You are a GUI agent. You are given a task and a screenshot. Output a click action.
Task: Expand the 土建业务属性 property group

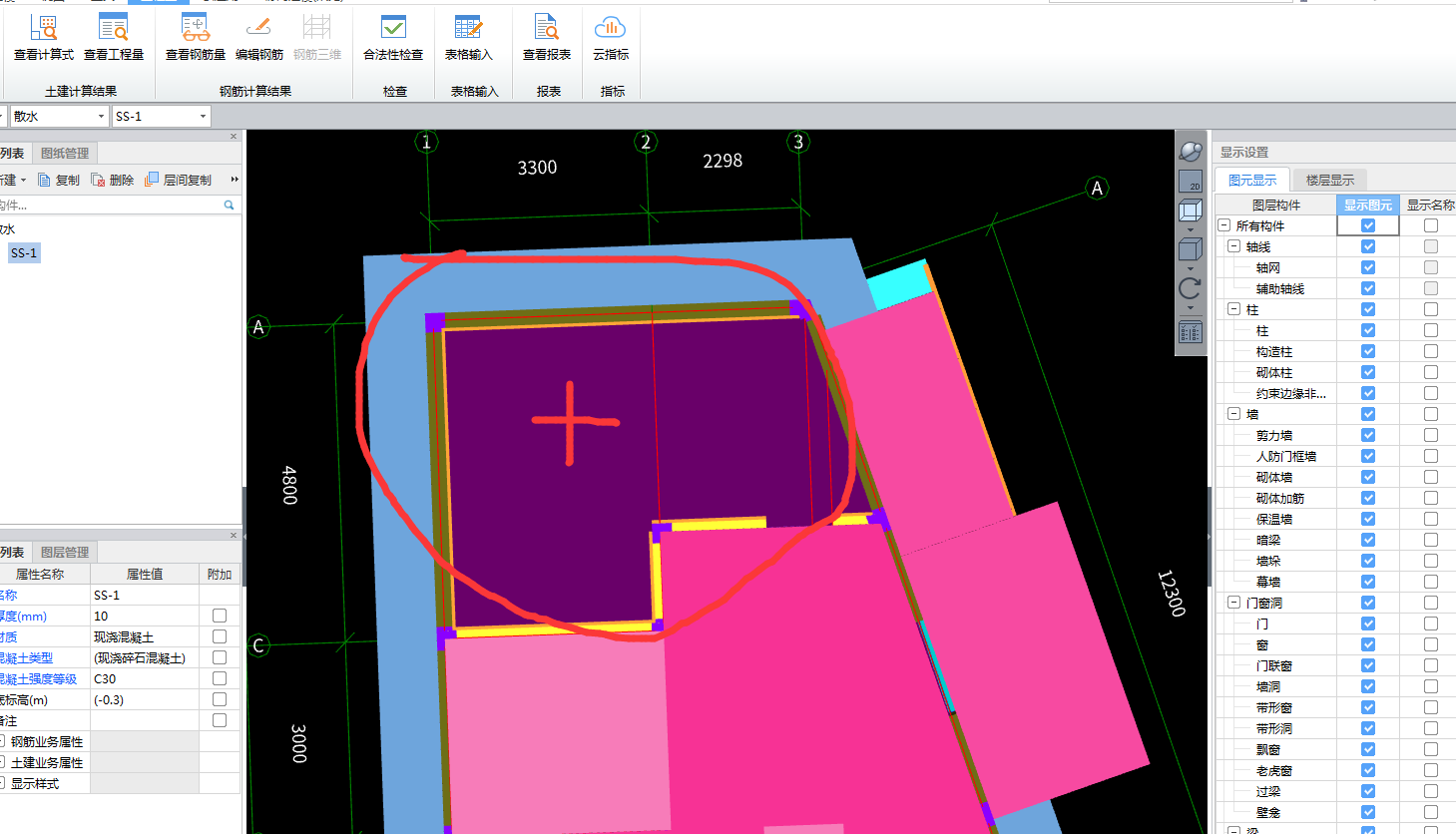[x=3, y=762]
